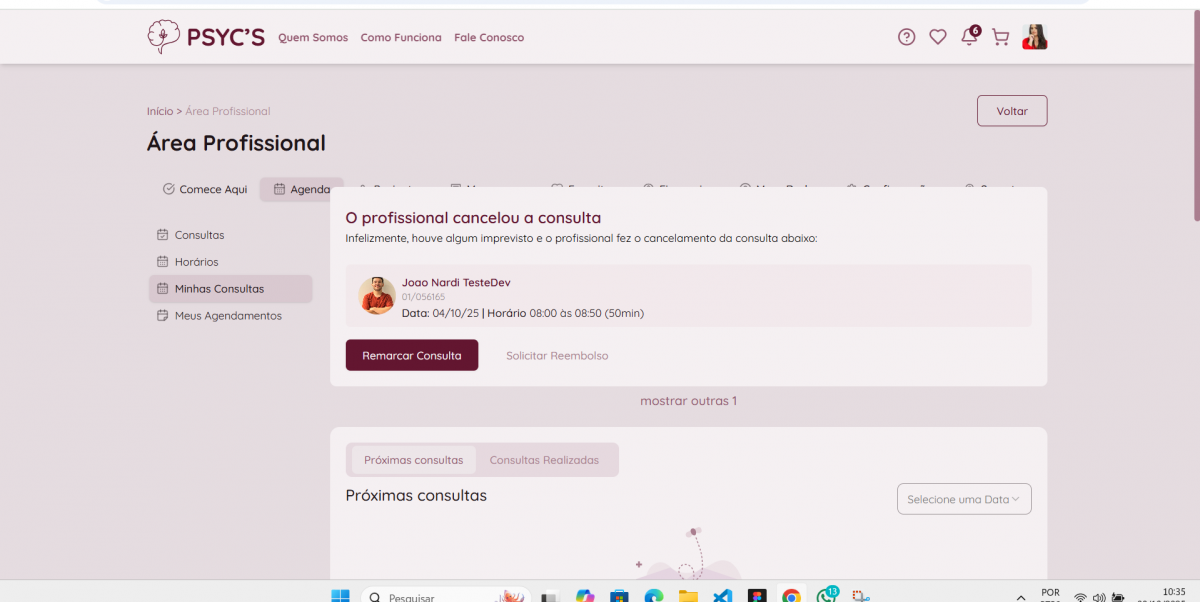Expand the 'Selecione uma Data' dropdown

click(963, 499)
